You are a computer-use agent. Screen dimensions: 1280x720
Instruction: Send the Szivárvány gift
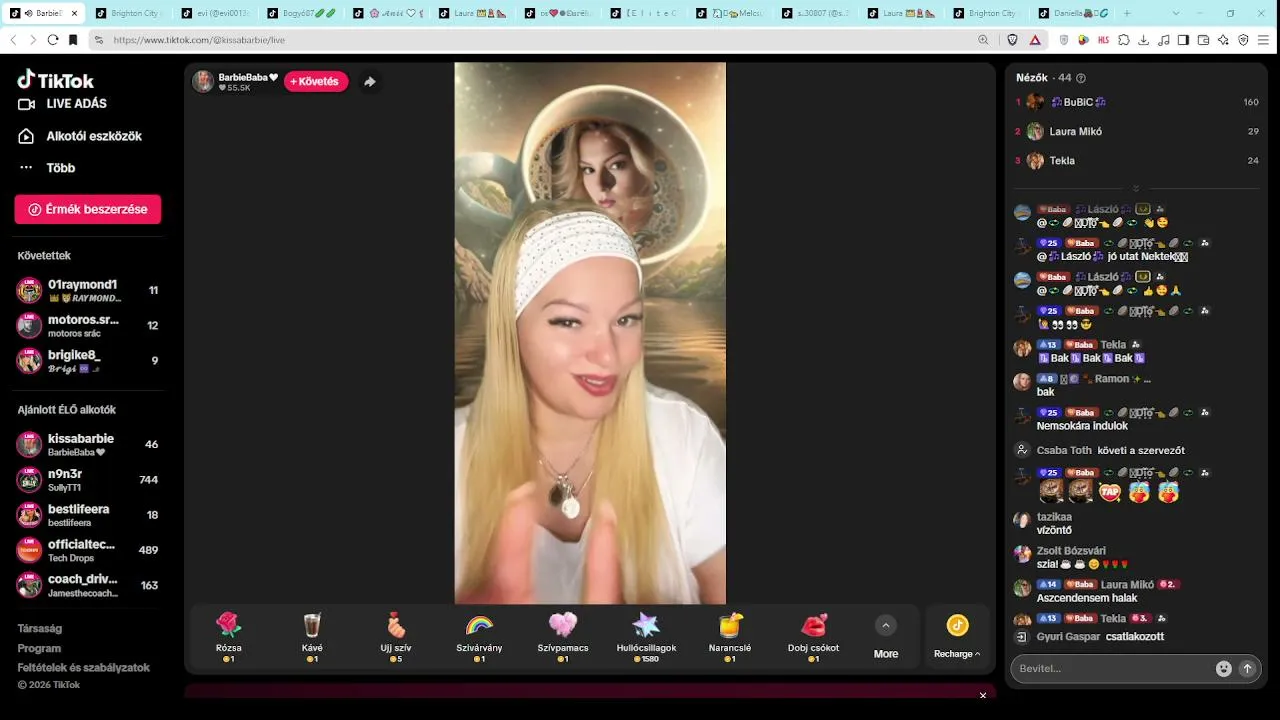point(479,637)
